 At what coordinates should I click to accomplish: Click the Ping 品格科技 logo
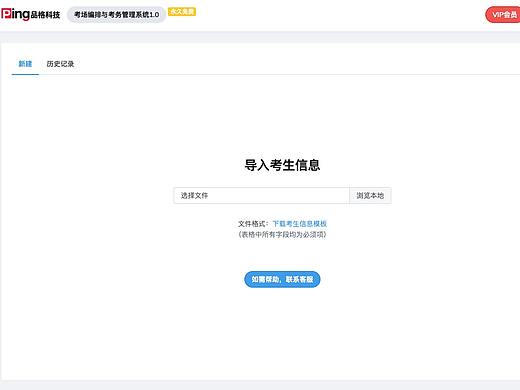[x=31, y=14]
